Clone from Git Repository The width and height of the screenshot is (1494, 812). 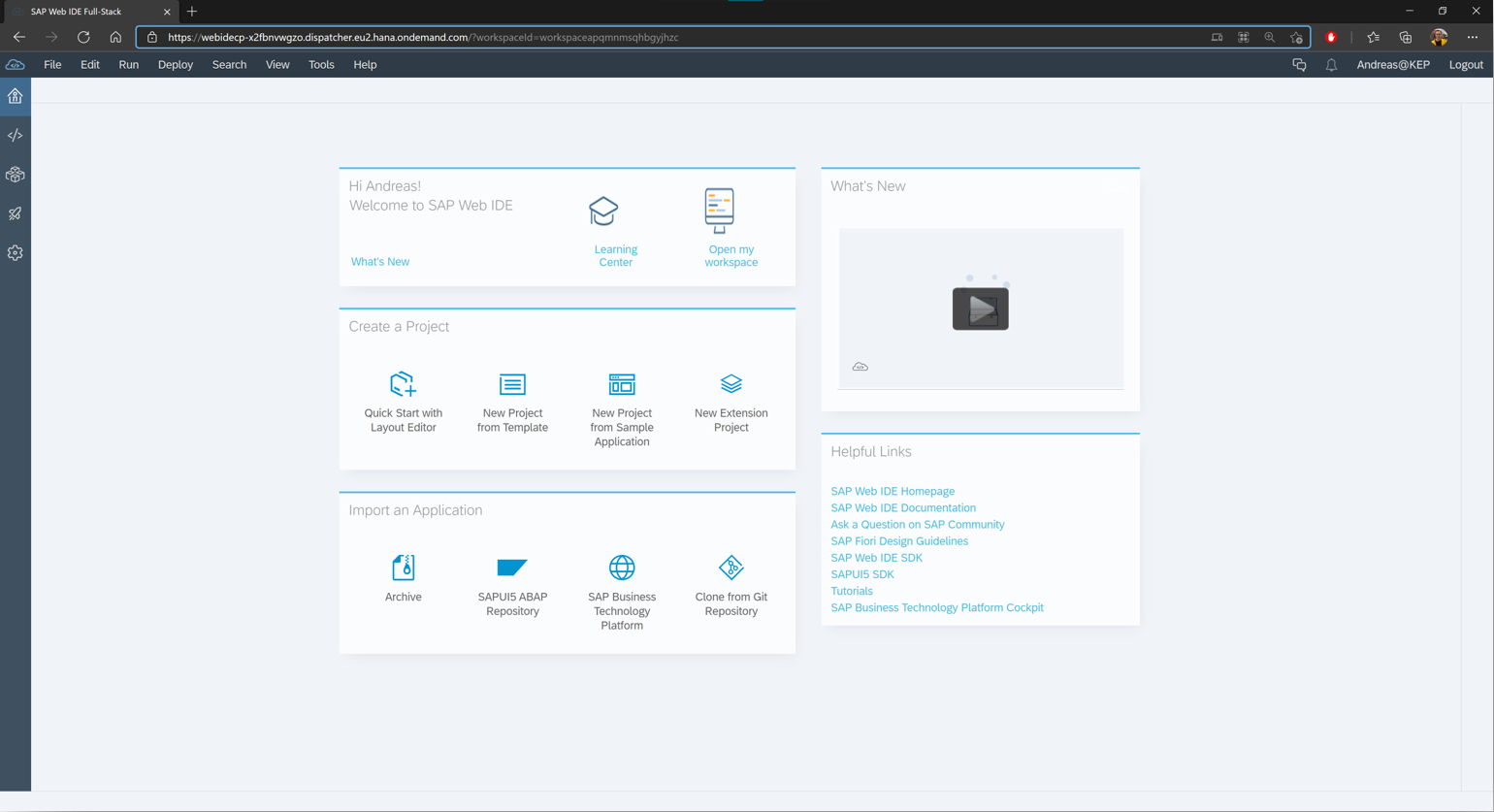[x=731, y=582]
